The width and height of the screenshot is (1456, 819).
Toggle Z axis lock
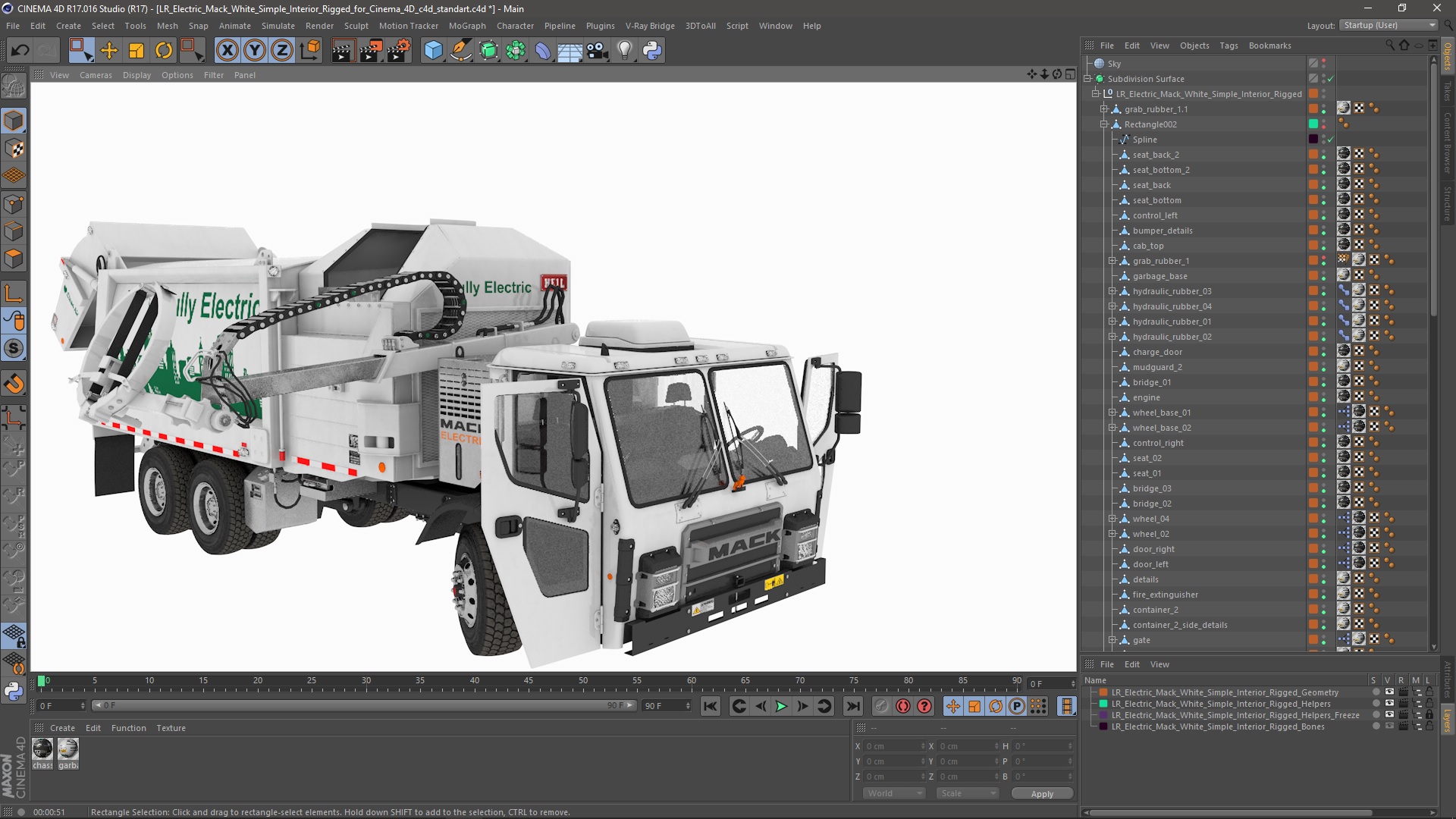[x=282, y=51]
